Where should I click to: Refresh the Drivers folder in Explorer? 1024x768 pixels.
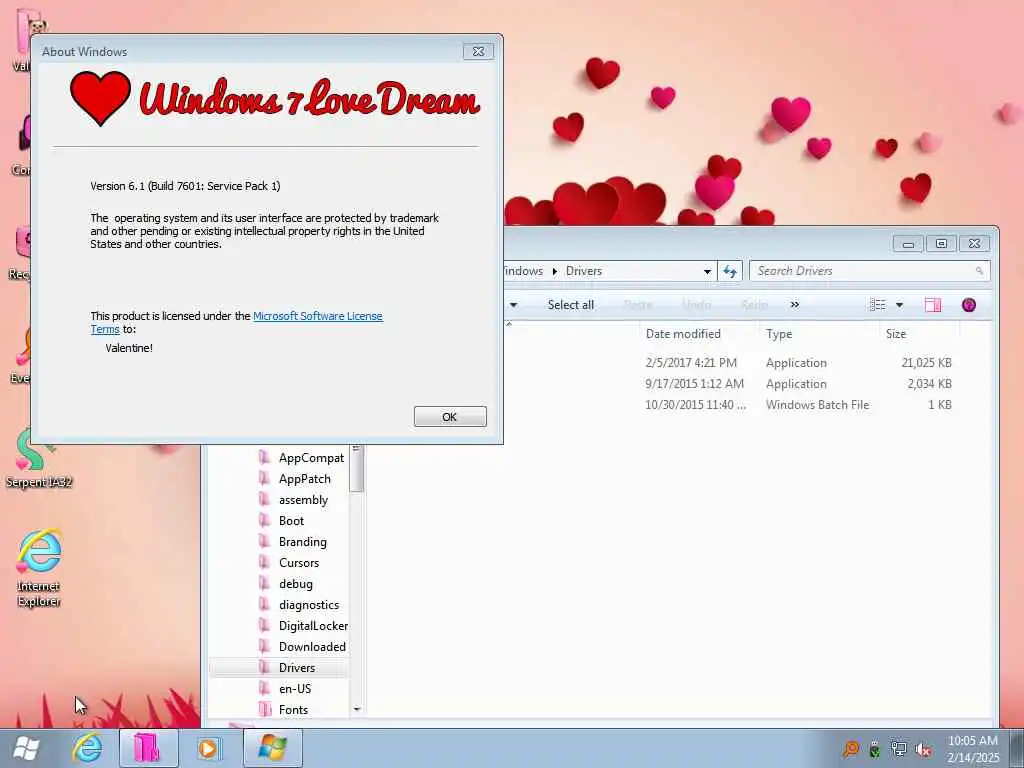point(729,271)
